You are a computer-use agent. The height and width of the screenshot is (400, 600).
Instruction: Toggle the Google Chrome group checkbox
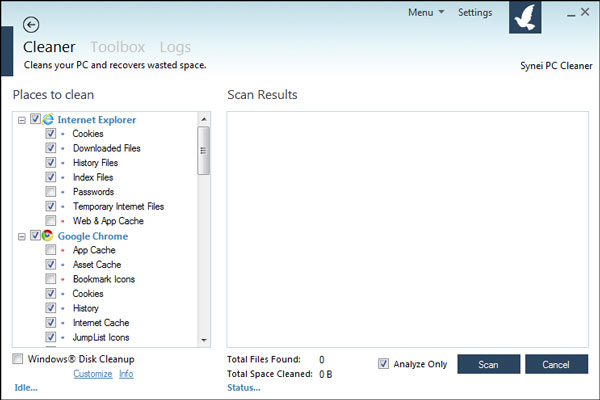(35, 235)
